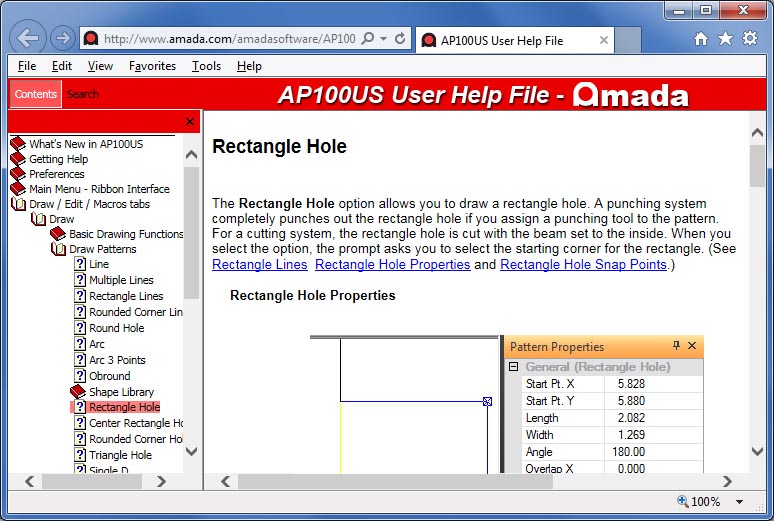Close the contents pane with the X
This screenshot has width=774, height=521.
point(190,121)
